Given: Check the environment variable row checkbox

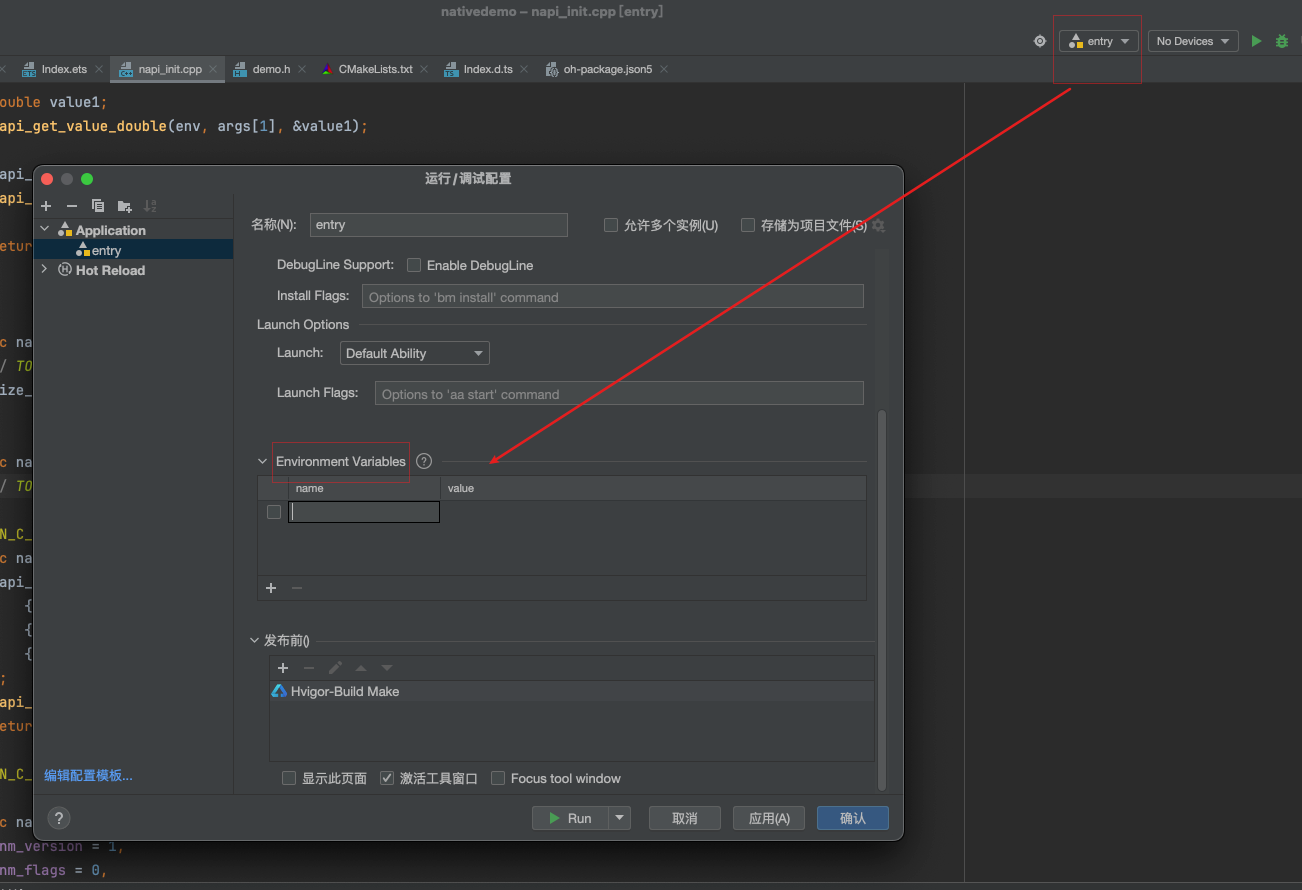Looking at the screenshot, I should (x=274, y=512).
